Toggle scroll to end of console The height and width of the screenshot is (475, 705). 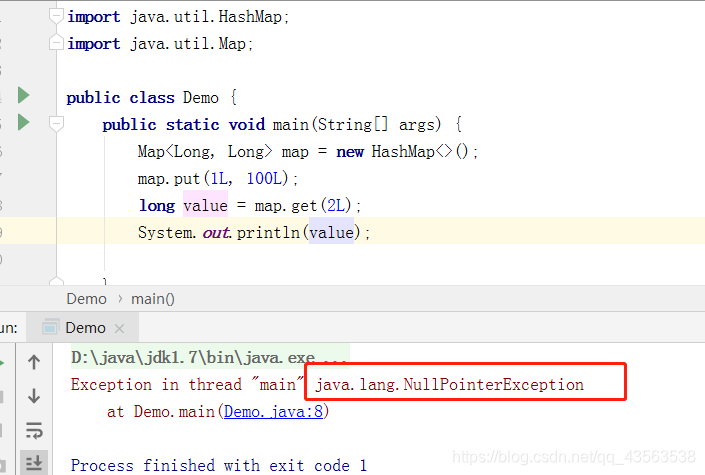pyautogui.click(x=34, y=462)
